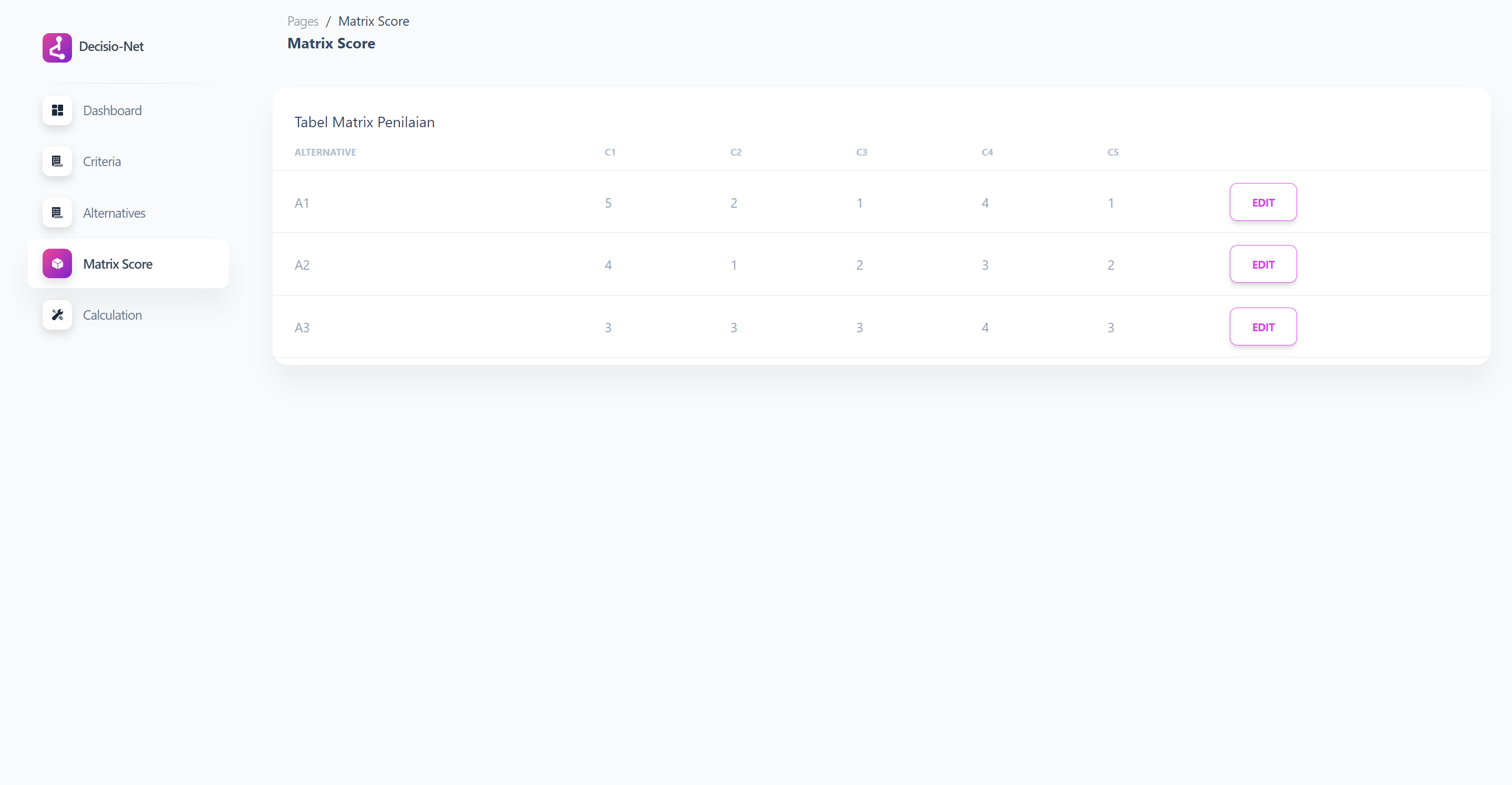
Task: Click the Calculation tools icon
Action: (x=57, y=315)
